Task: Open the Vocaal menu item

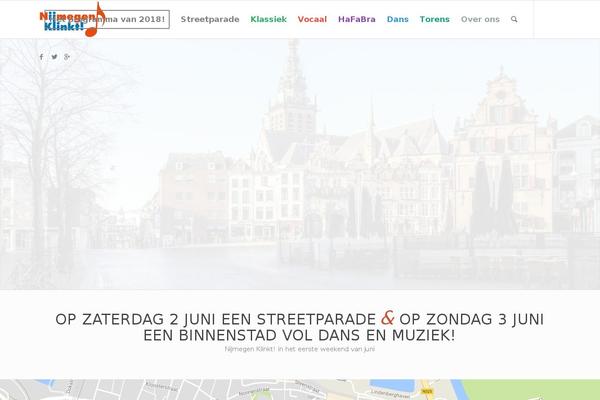Action: pos(312,19)
